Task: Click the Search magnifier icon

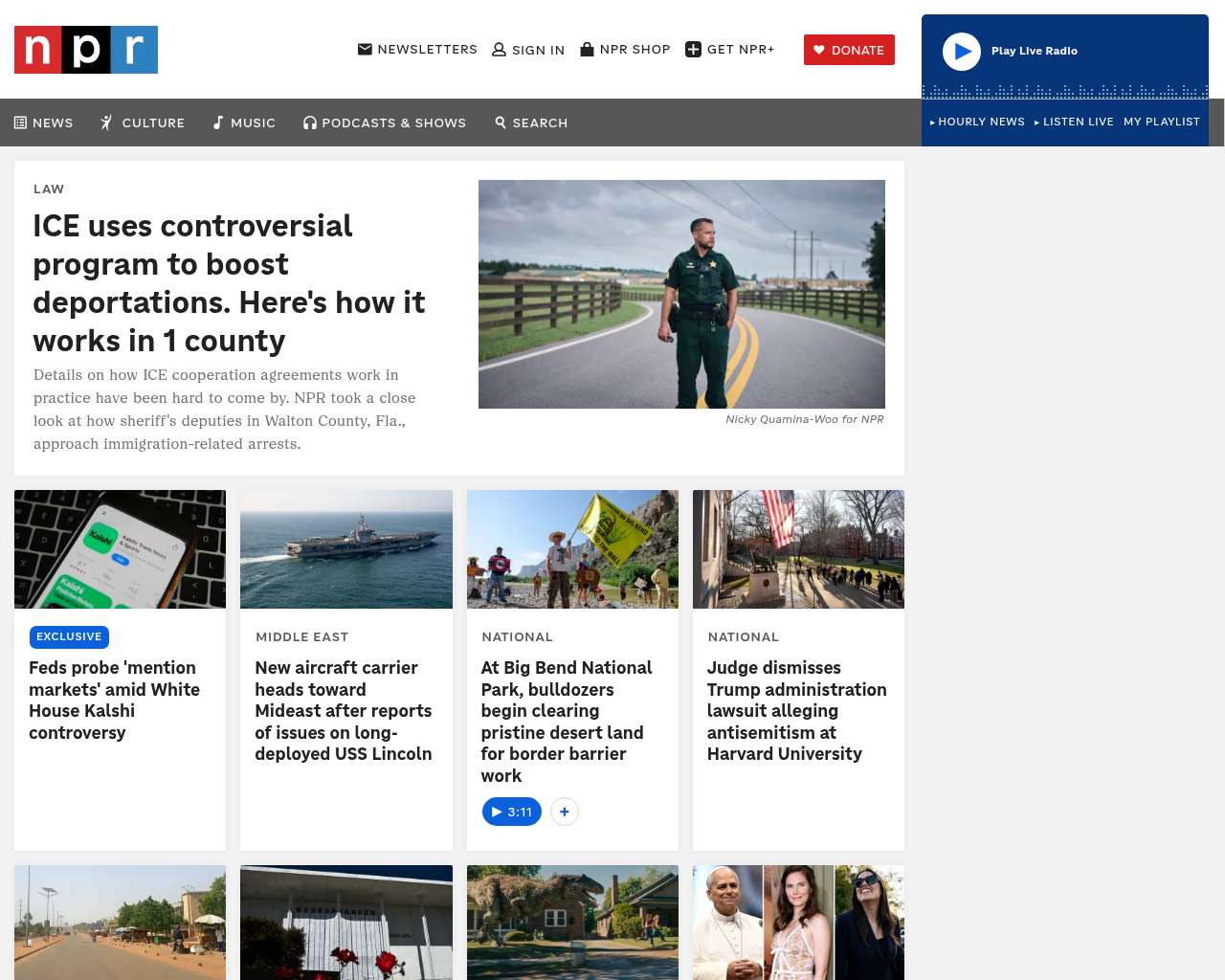Action: pos(501,122)
